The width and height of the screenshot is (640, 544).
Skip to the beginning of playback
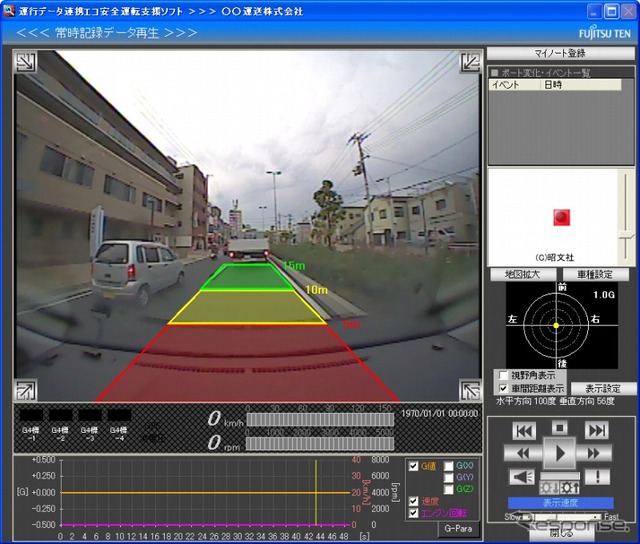pos(524,431)
